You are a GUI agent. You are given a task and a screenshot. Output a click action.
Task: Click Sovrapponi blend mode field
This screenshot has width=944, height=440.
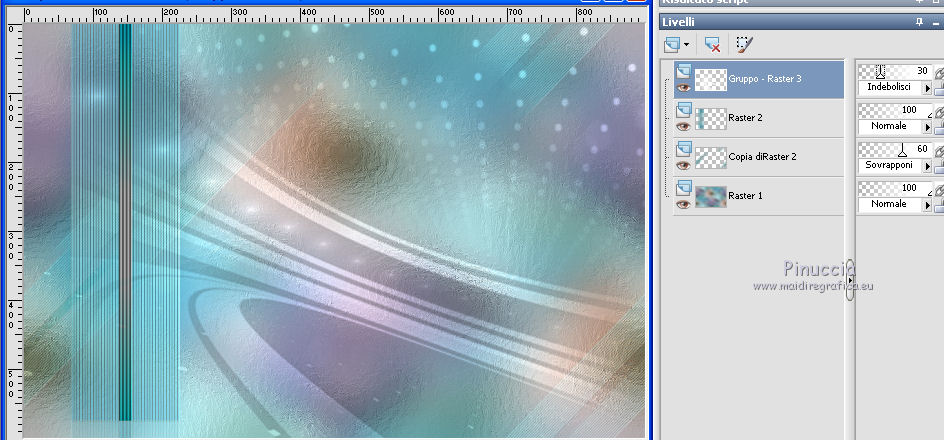[890, 166]
